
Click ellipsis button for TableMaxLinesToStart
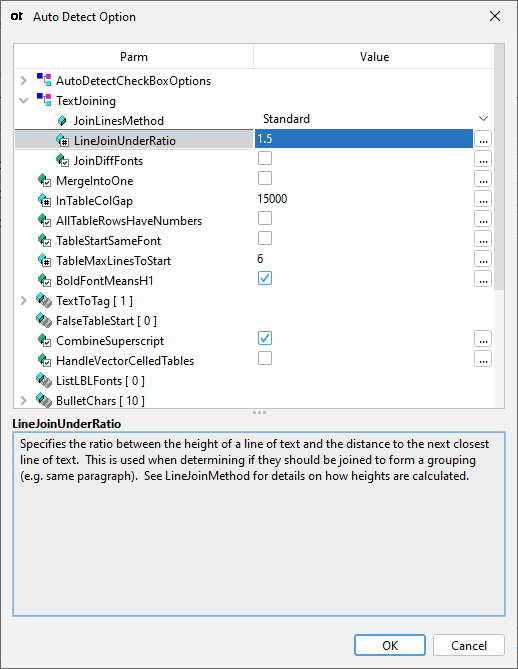[483, 259]
